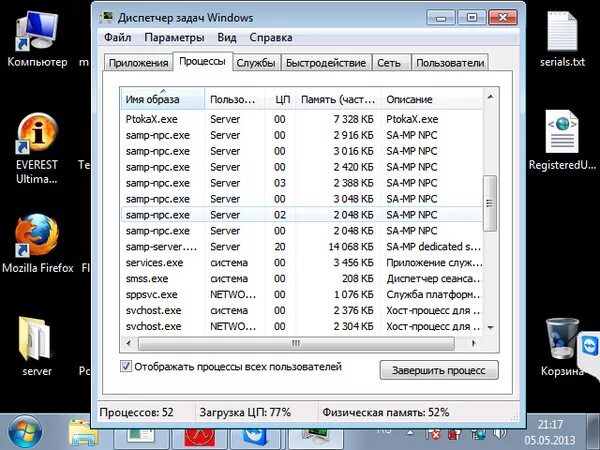This screenshot has height=450, width=600.
Task: Select the RegisteredU... file on desktop
Action: 562,140
